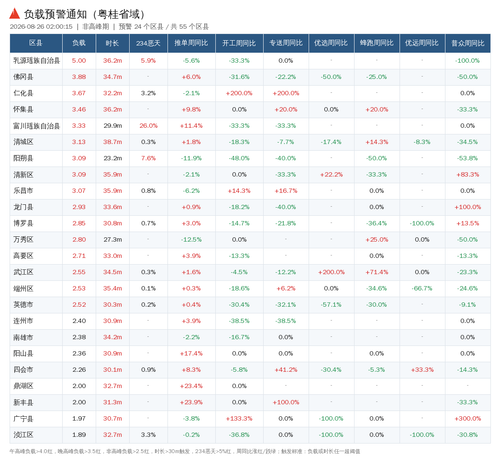Click the red warning triangle icon
Screen dimensions: 500x467
coord(14,14)
